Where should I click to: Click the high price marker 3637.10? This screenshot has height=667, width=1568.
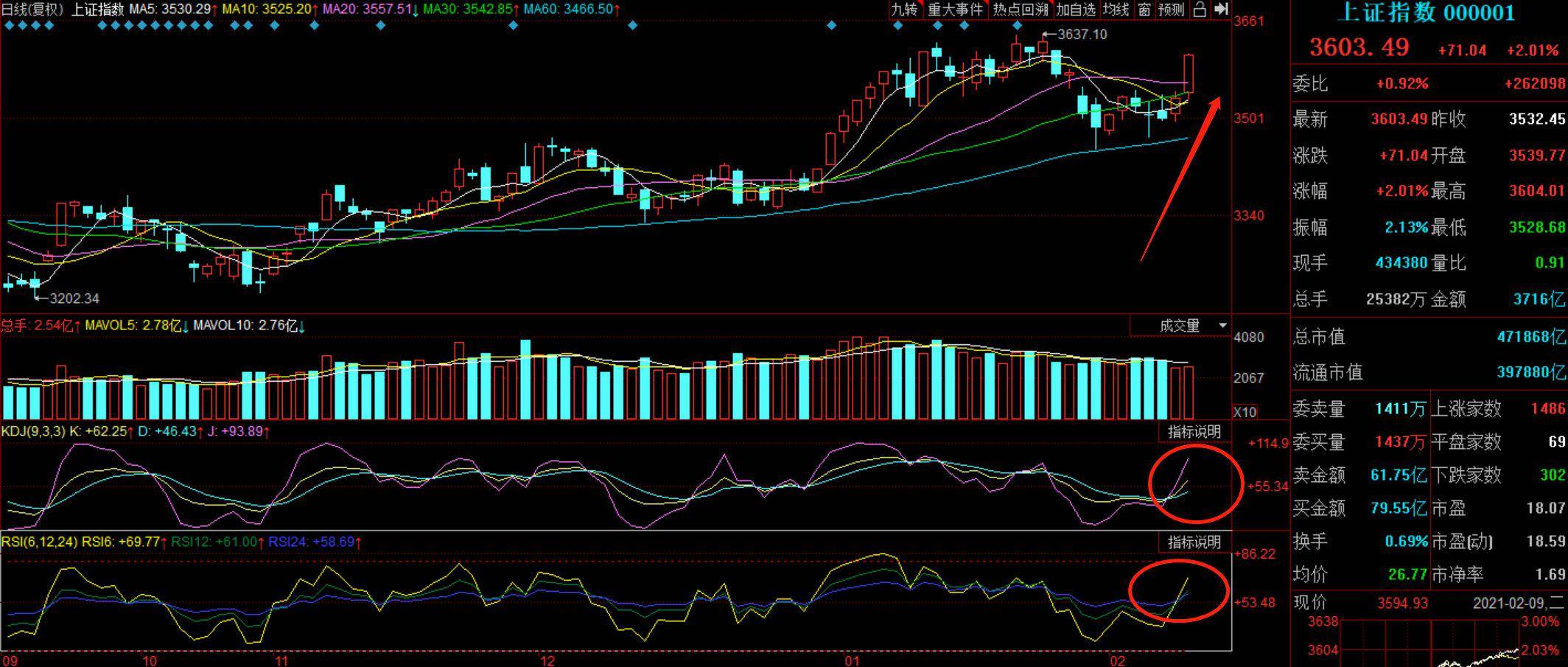(1082, 34)
